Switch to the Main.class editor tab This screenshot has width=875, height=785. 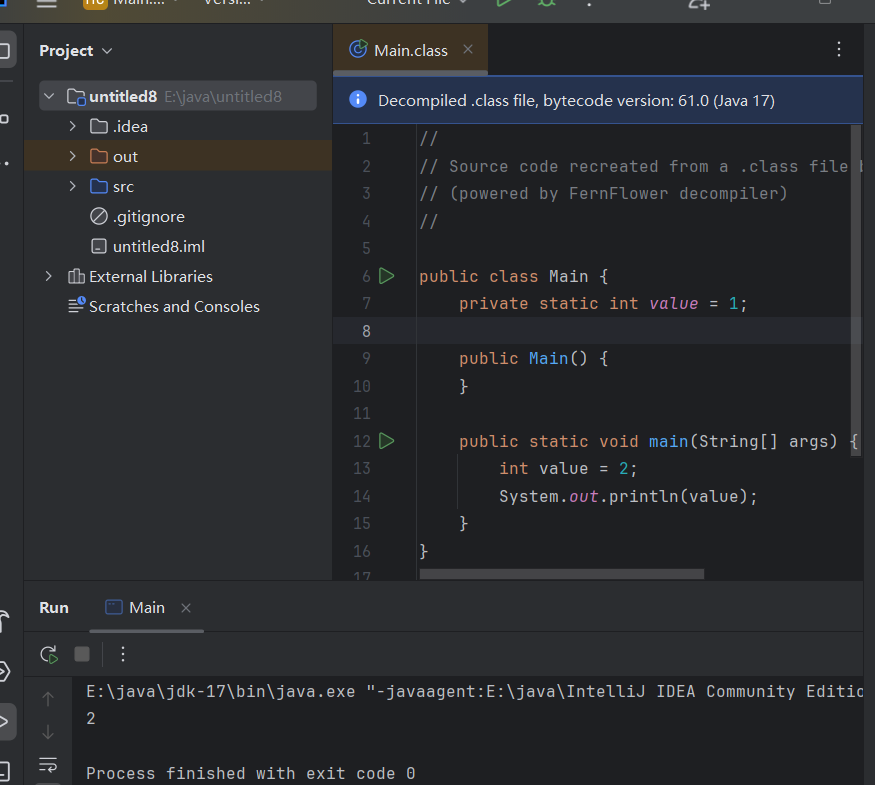point(410,50)
